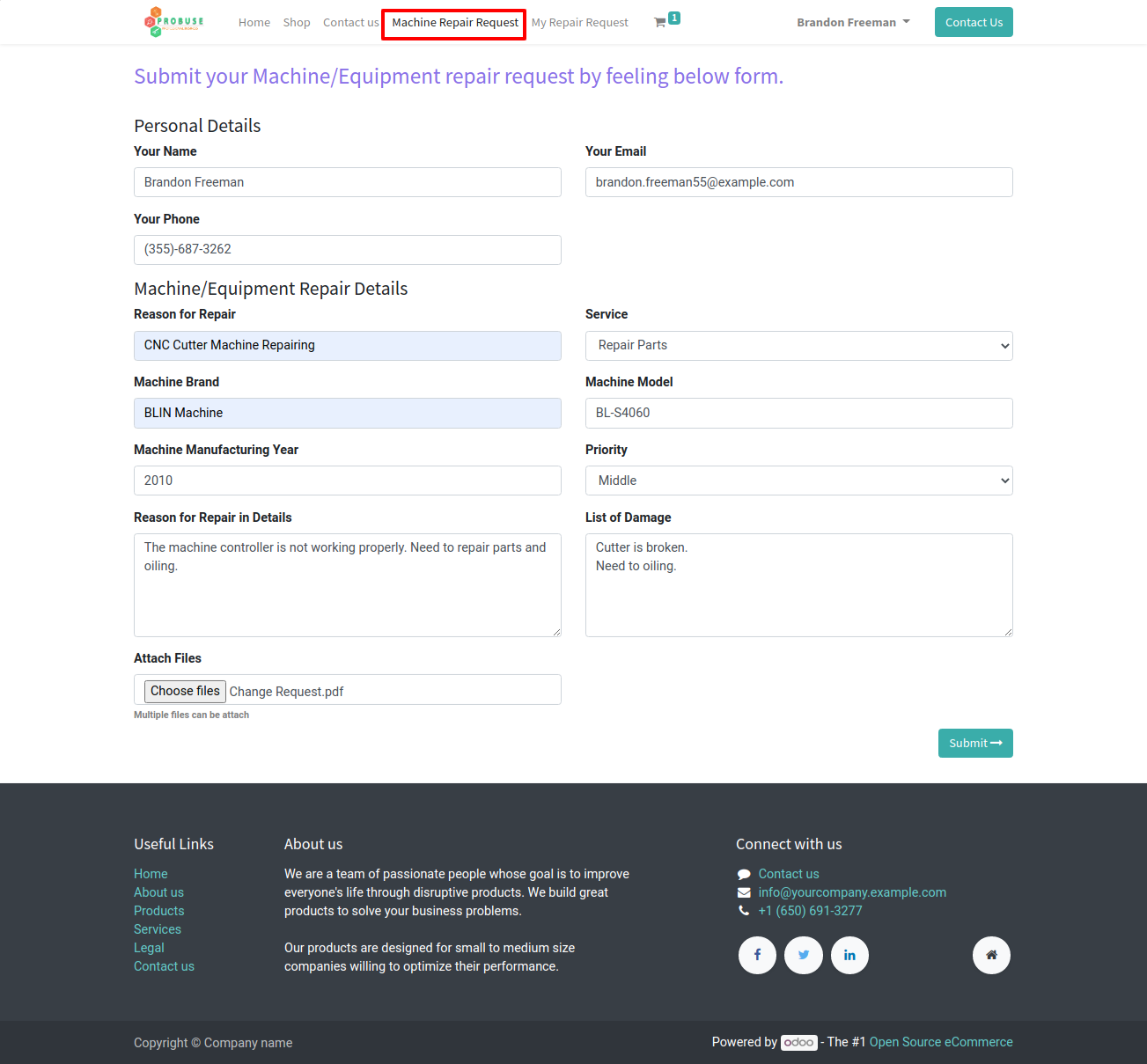Open the Services footer link
Image resolution: width=1147 pixels, height=1064 pixels.
click(x=158, y=929)
